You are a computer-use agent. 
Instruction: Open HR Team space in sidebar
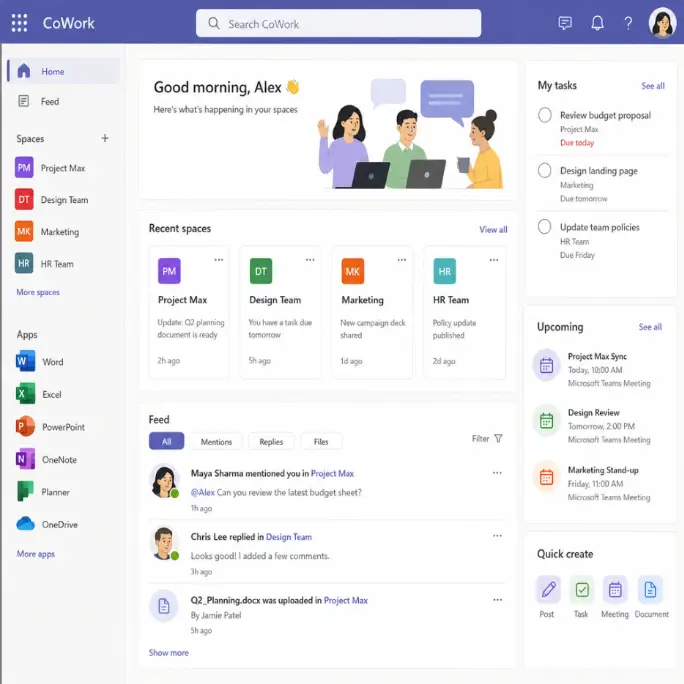coord(44,263)
